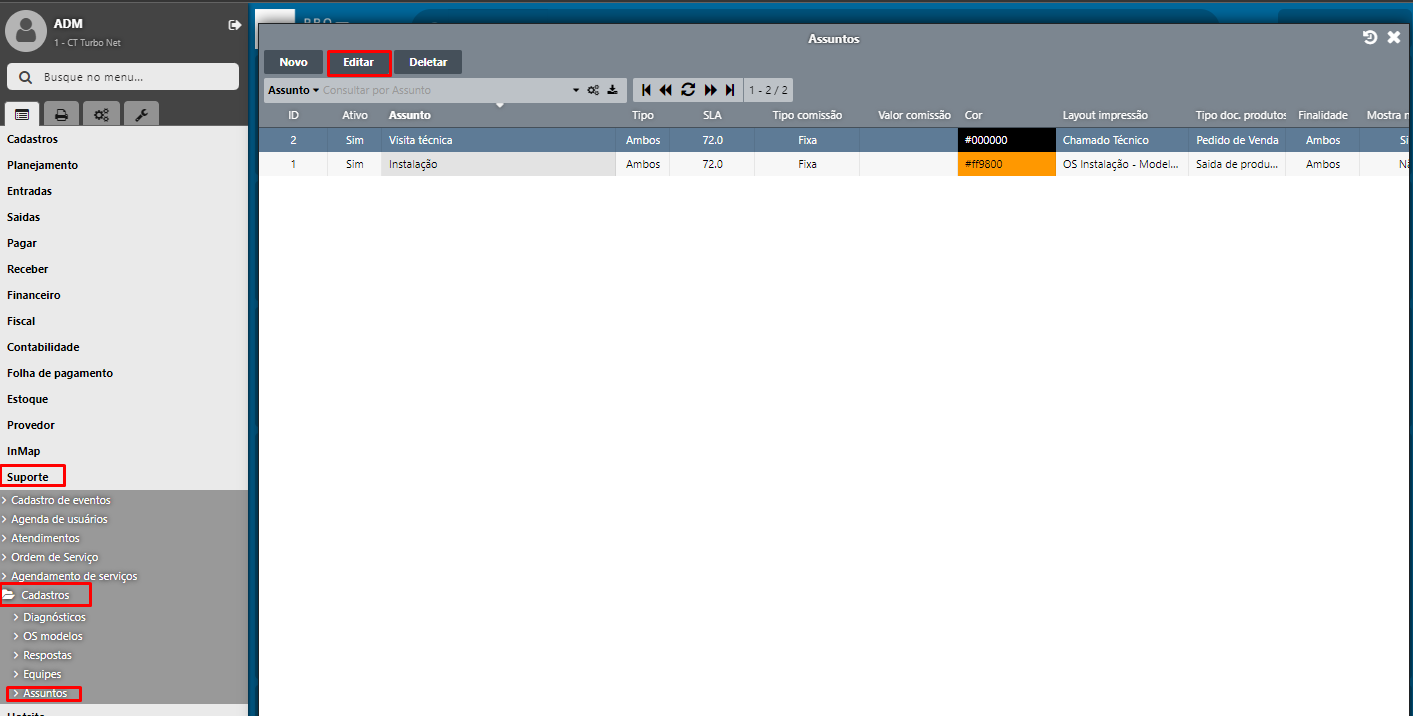Image resolution: width=1413 pixels, height=716 pixels.
Task: Go to the first page of records
Action: (x=646, y=90)
